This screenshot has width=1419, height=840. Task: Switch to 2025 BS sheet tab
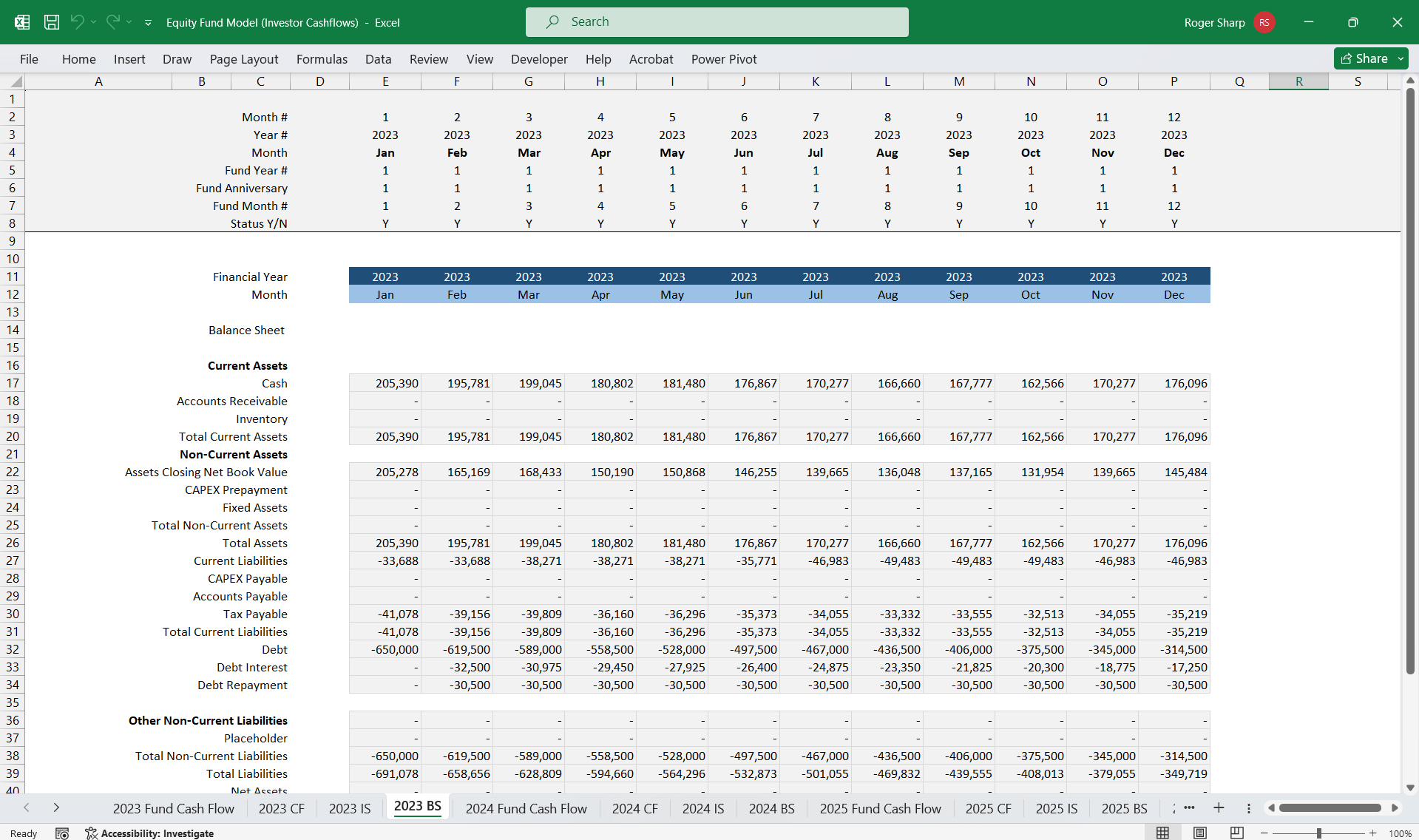point(1124,808)
